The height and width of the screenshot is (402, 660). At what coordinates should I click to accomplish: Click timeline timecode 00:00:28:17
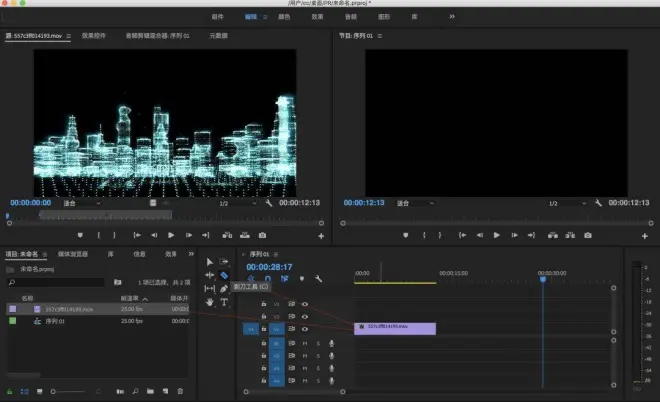point(269,267)
